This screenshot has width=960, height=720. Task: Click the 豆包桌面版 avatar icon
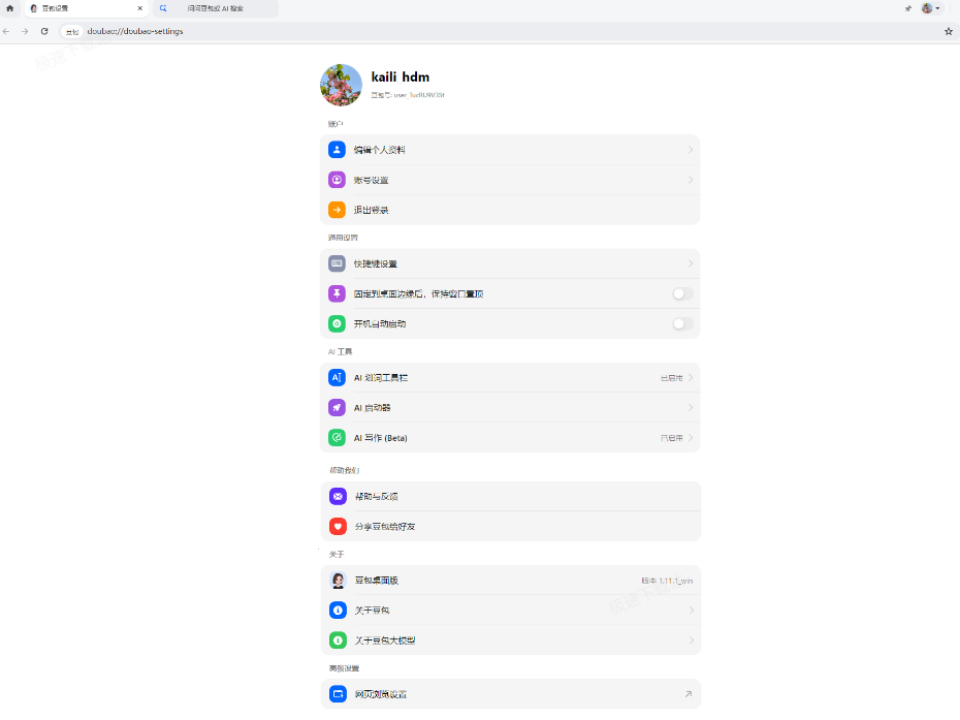coord(338,580)
